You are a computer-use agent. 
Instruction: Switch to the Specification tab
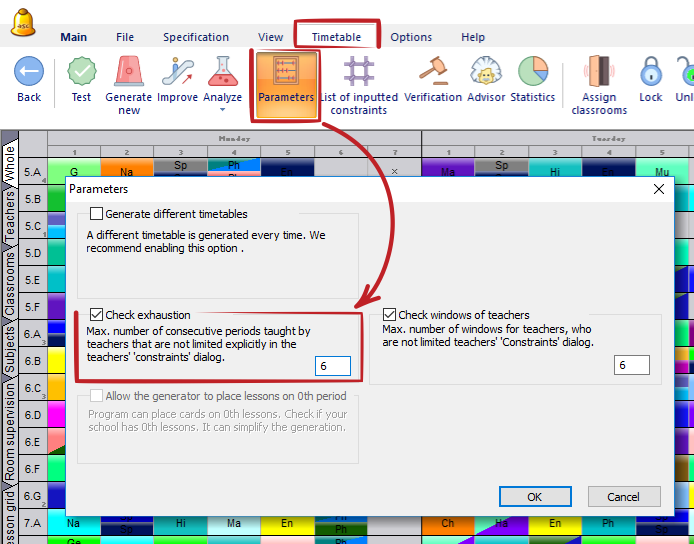click(196, 37)
